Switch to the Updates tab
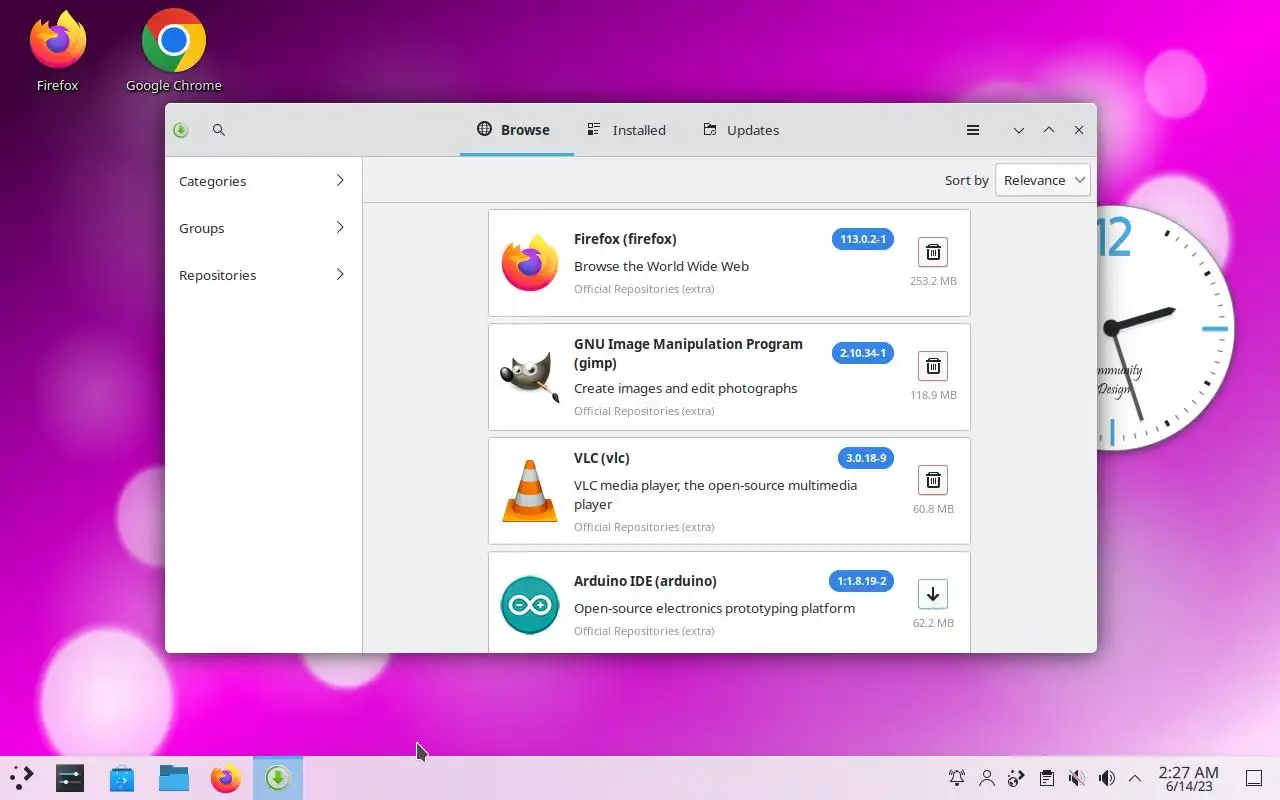 point(741,130)
